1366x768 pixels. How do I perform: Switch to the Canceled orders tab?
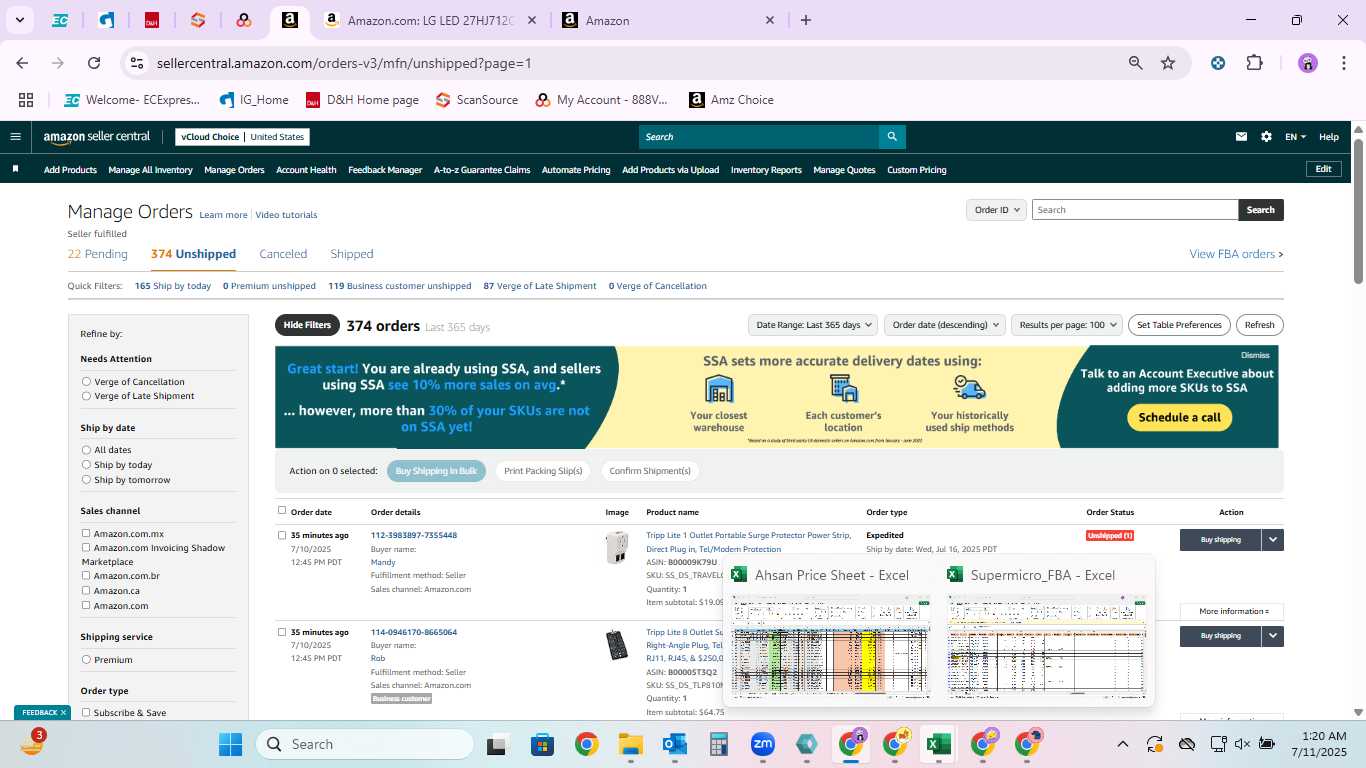point(283,254)
